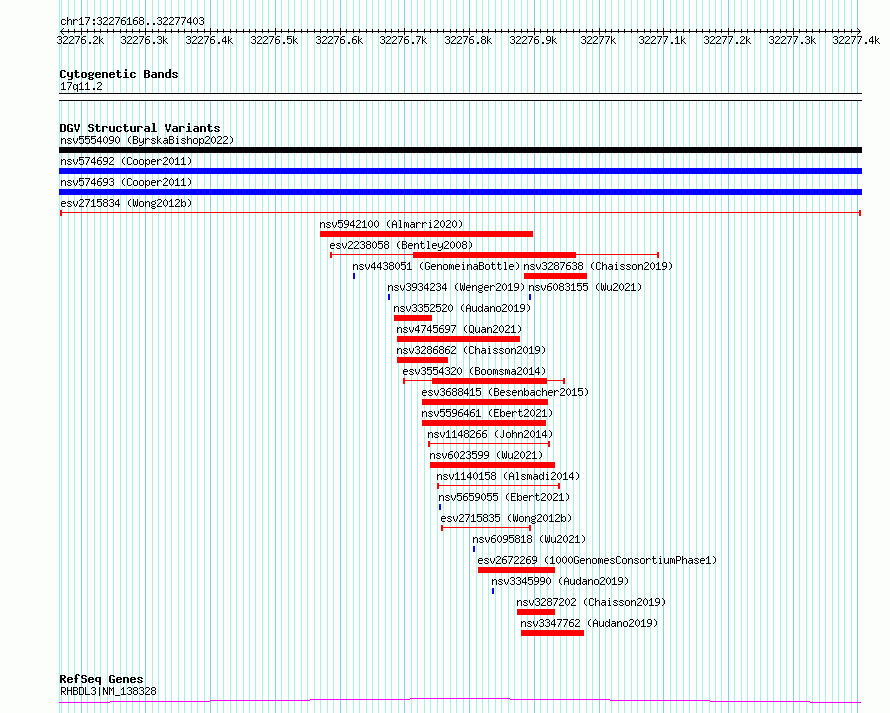The image size is (890, 713).
Task: Select nsv3345990 (Audano2019) label
Action: [560, 581]
